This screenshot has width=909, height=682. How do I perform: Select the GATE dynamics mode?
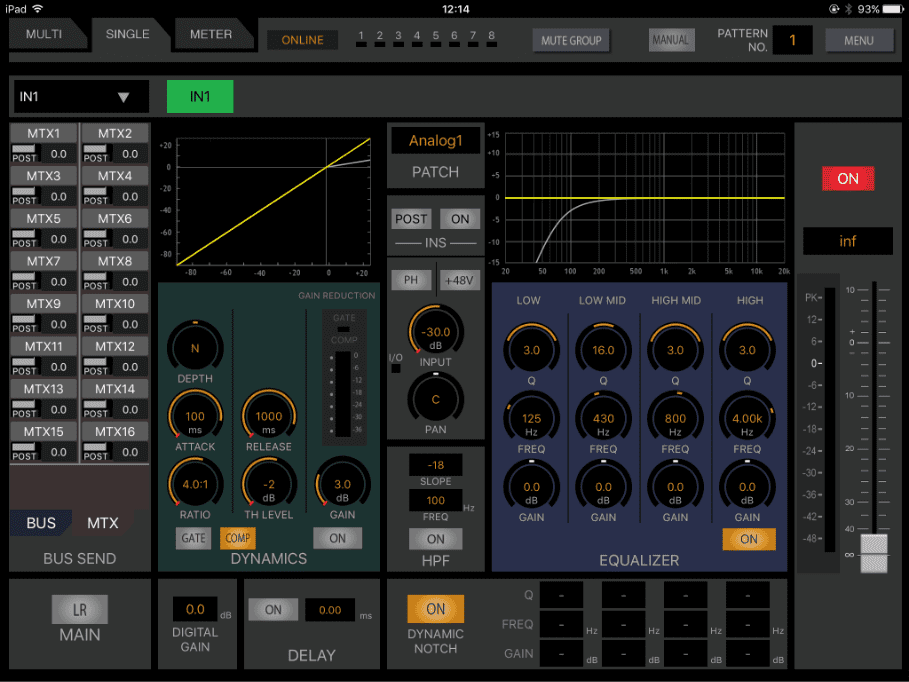point(193,538)
